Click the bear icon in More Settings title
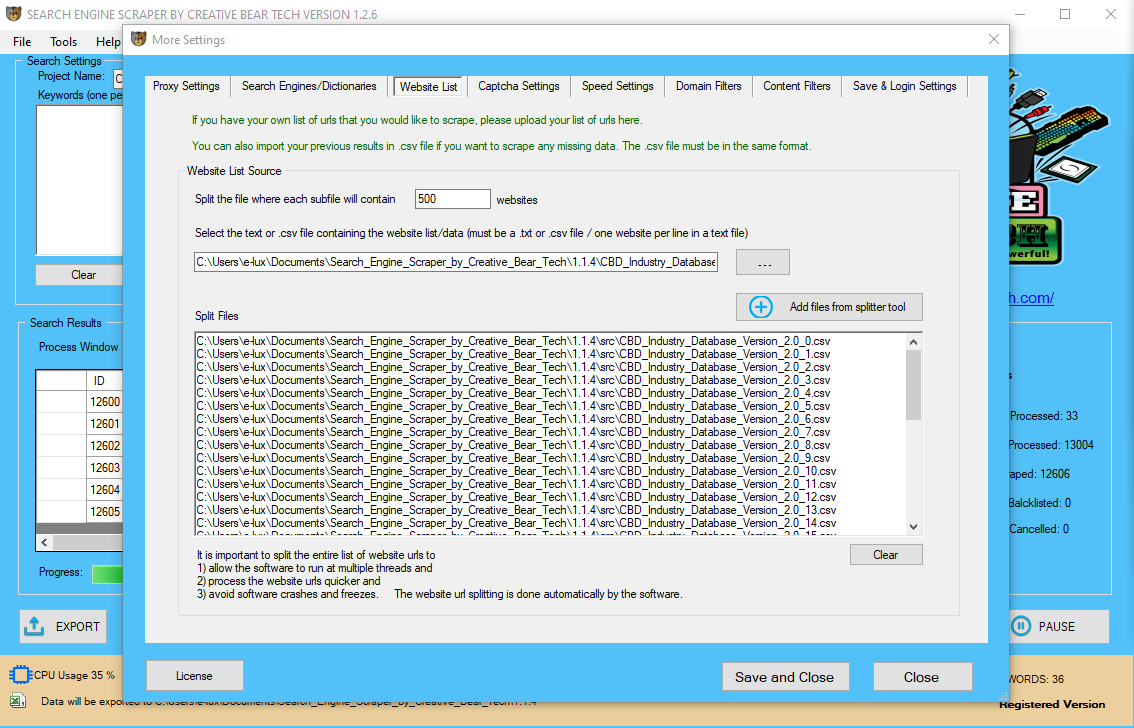1134x728 pixels. [x=139, y=40]
